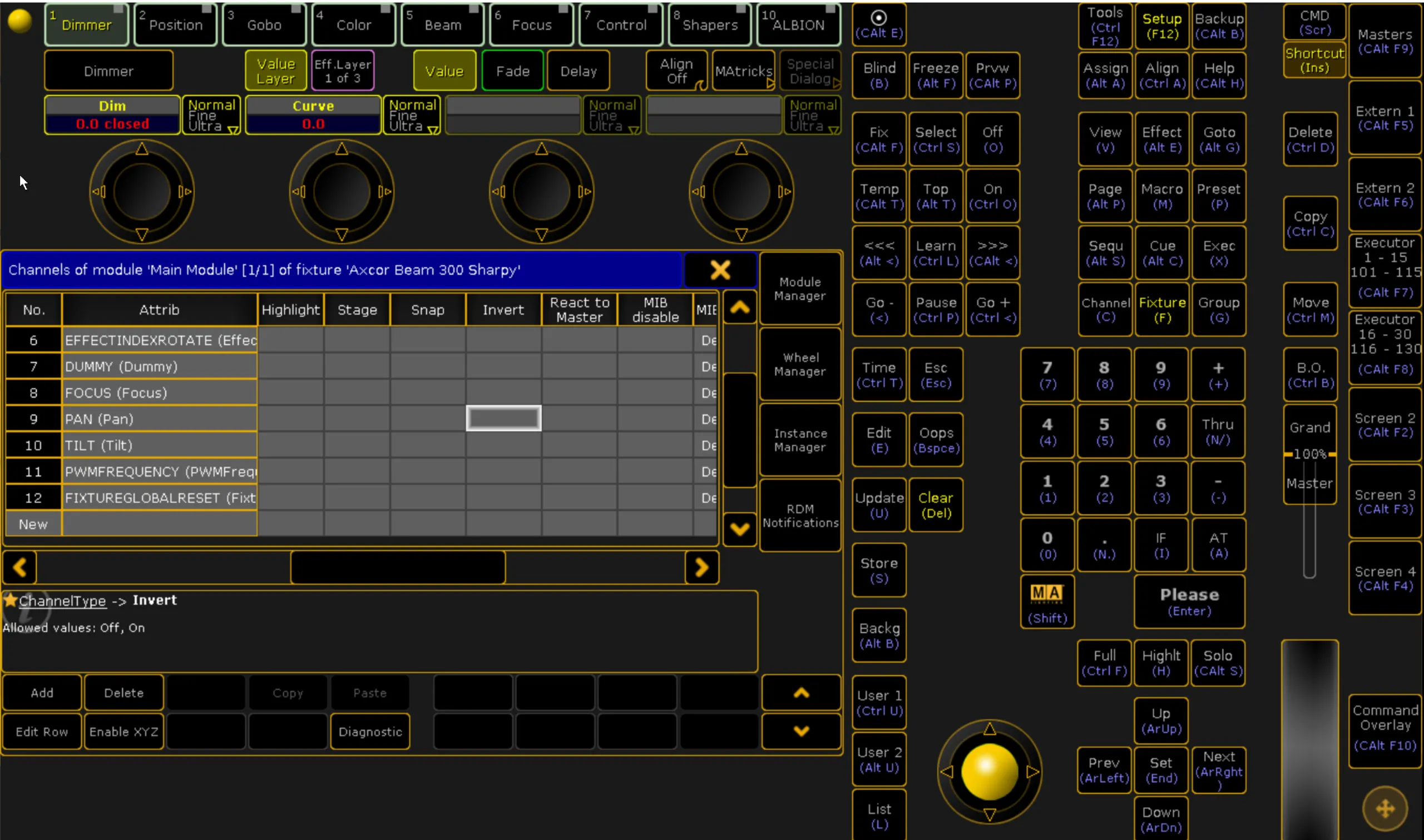The height and width of the screenshot is (840, 1424).
Task: Open the Special Dialog button
Action: tap(810, 71)
